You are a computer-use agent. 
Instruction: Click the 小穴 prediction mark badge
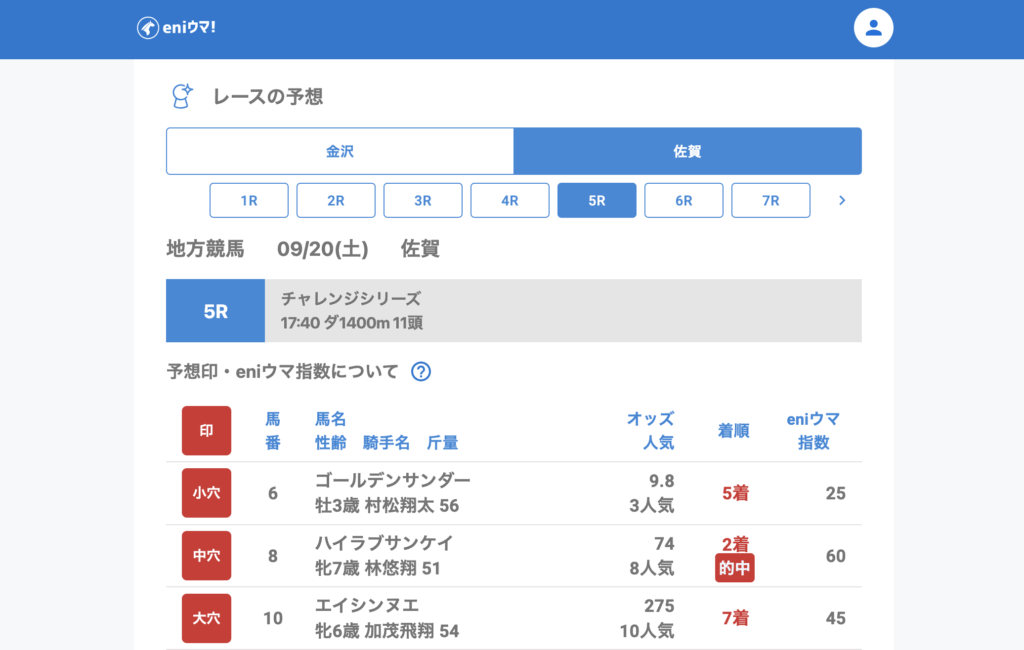pos(206,493)
